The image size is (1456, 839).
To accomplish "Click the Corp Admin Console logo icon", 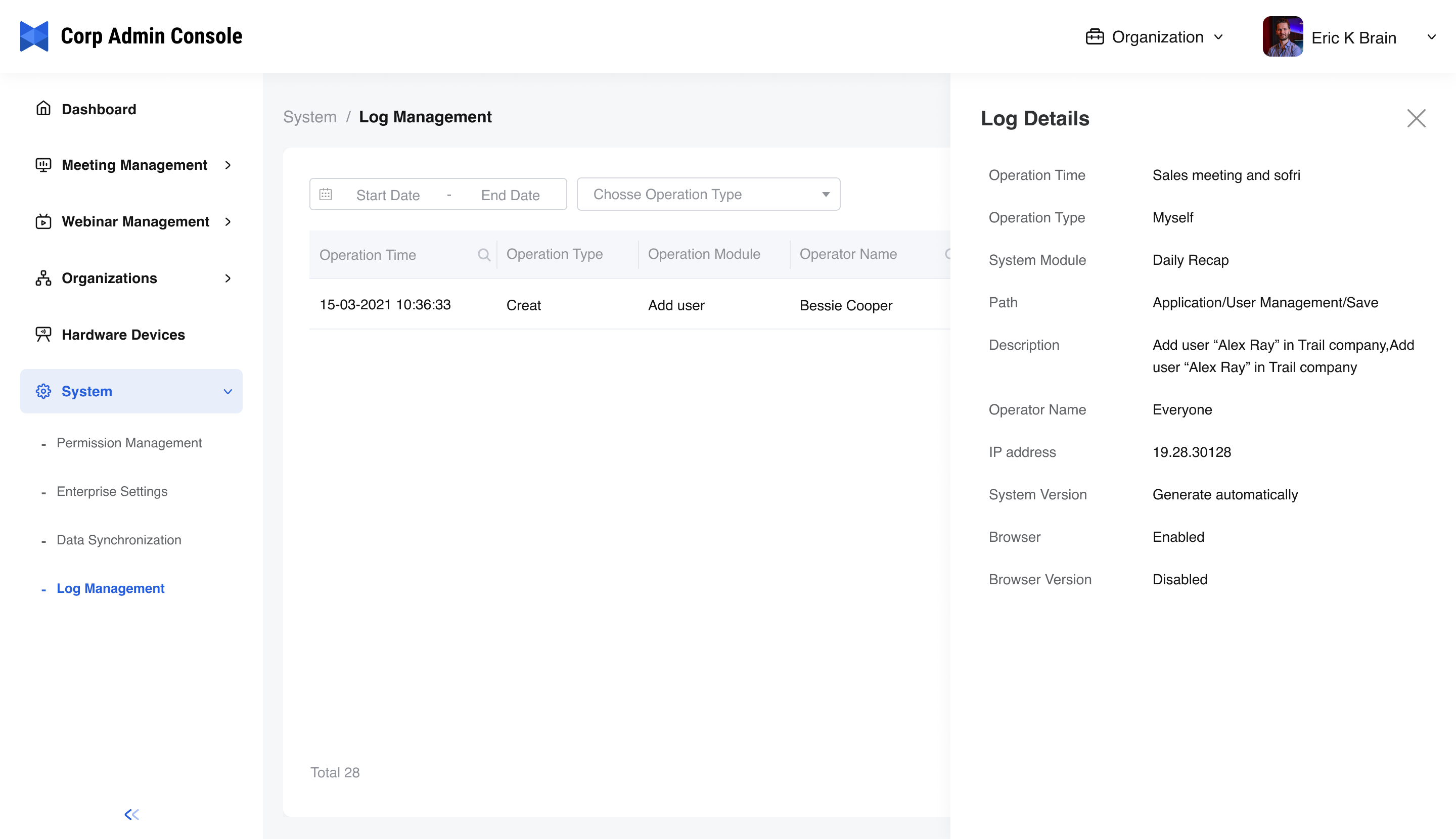I will pyautogui.click(x=34, y=36).
